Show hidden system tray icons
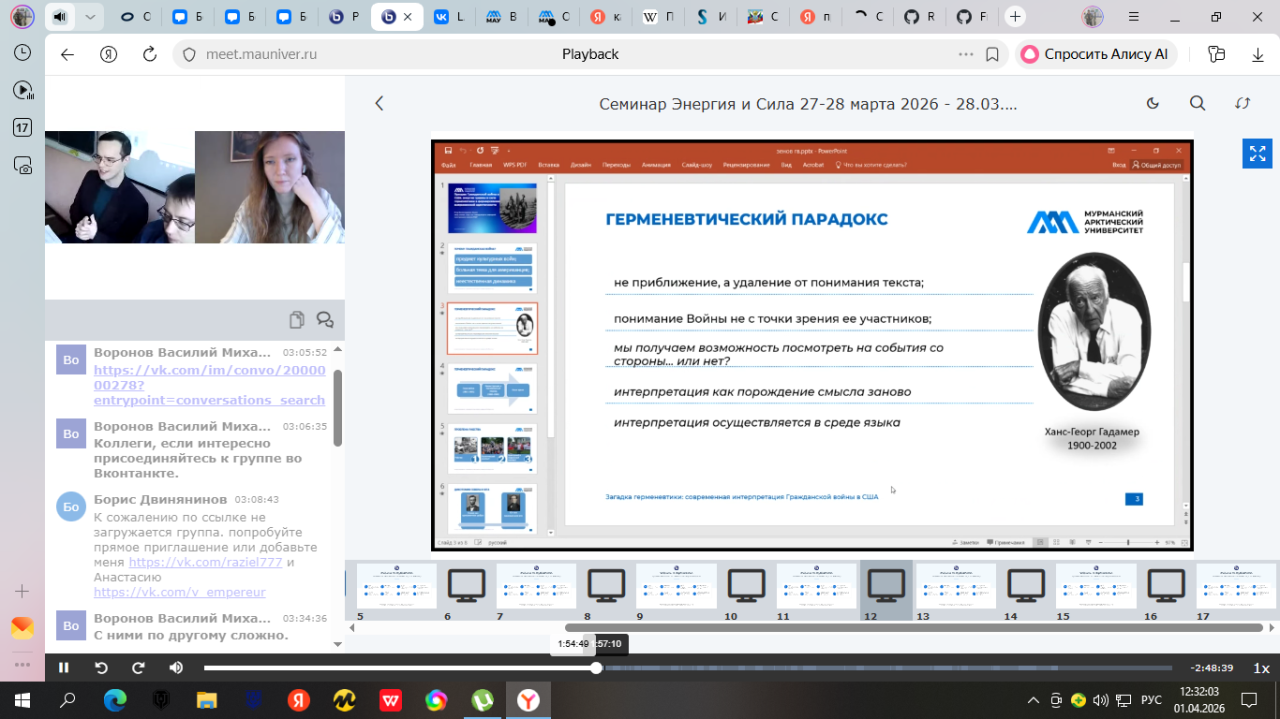This screenshot has width=1280, height=719. coord(1033,699)
